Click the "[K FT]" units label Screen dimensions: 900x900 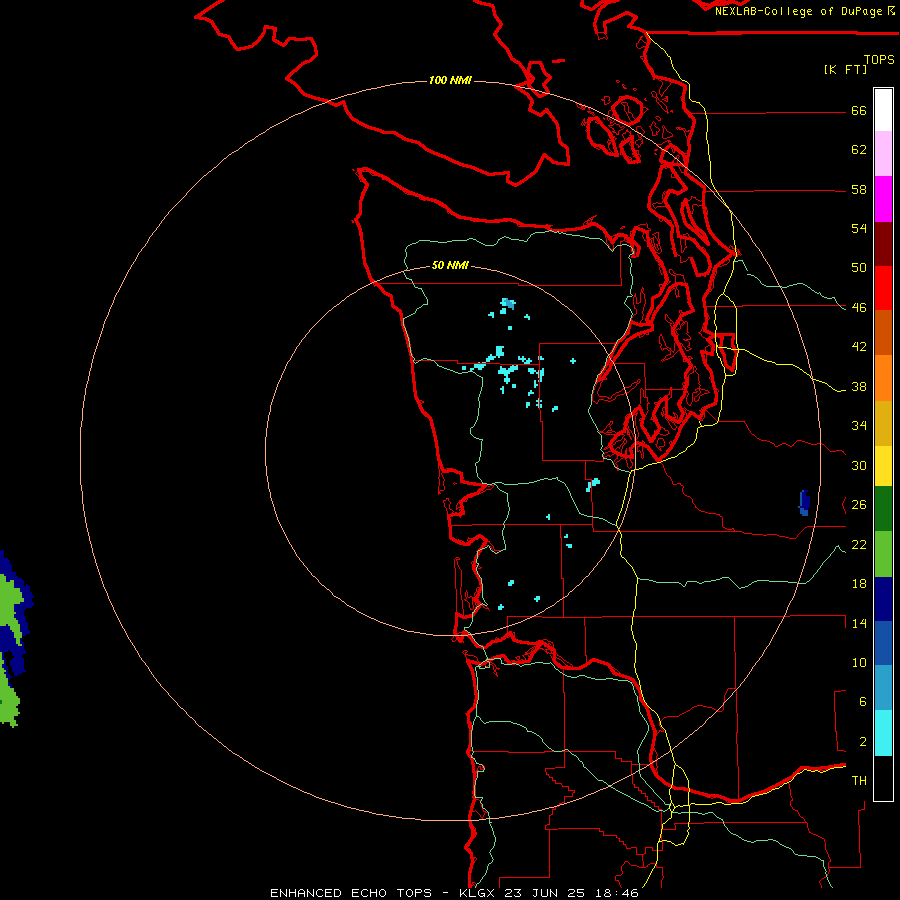pos(845,69)
